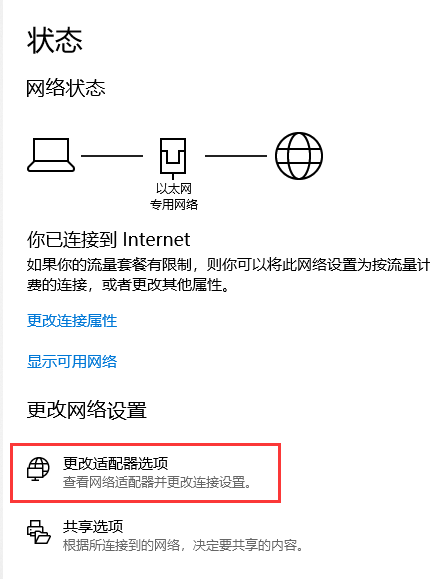Viewport: 430px width, 579px height.
Task: Click the 更改适配器选项 globe-monitor icon
Action: pyautogui.click(x=38, y=469)
